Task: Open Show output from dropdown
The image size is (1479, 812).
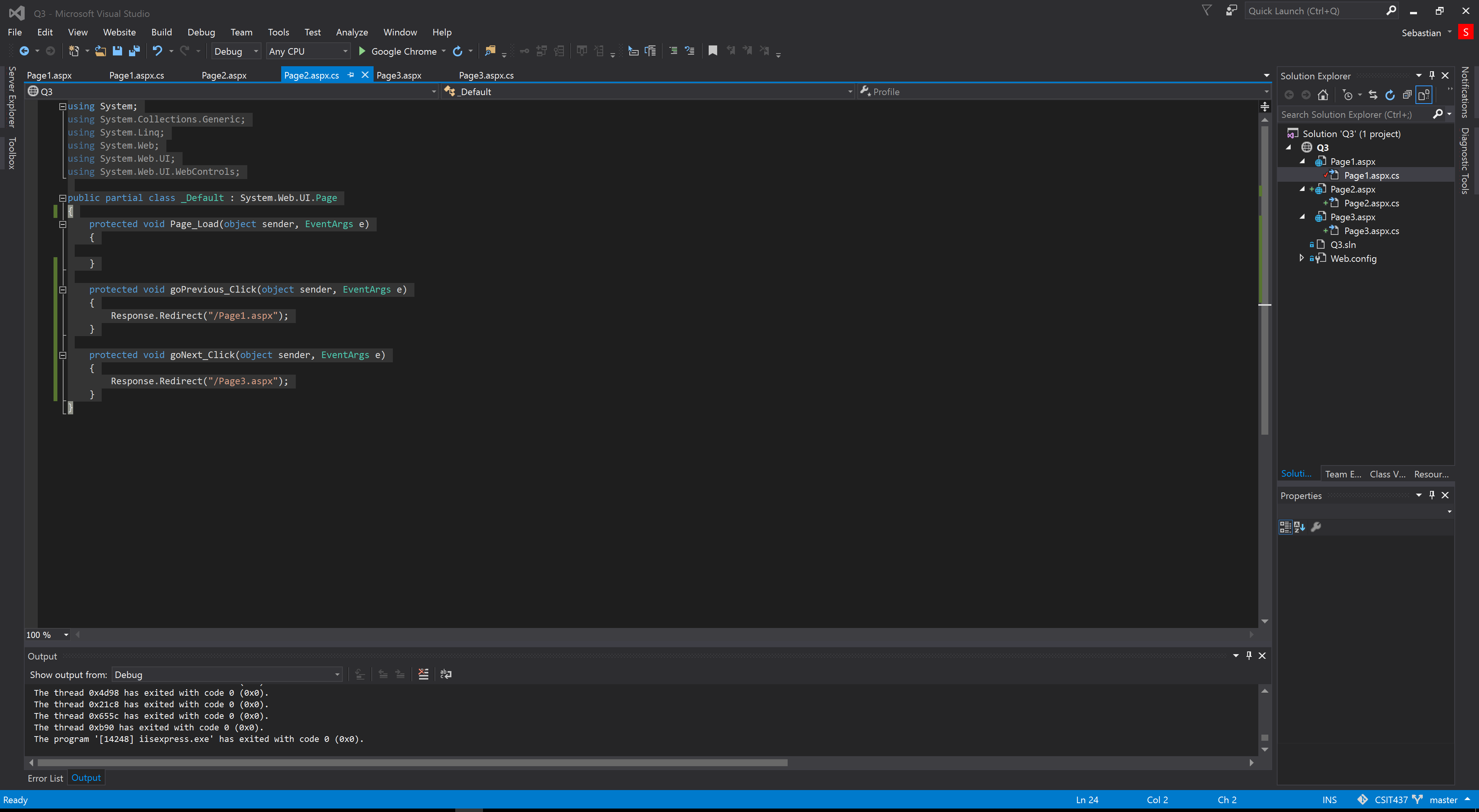Action: (x=227, y=675)
